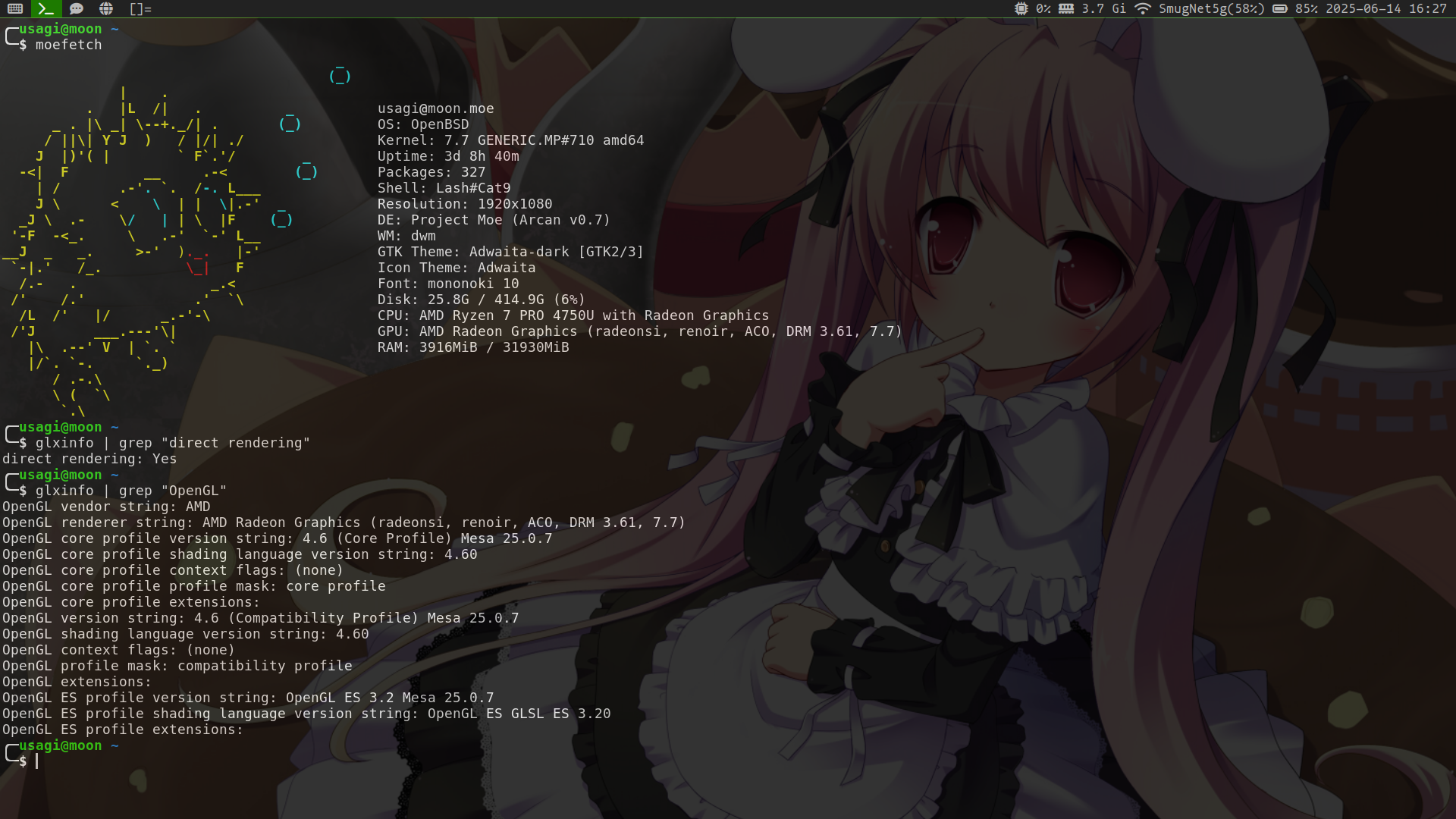This screenshot has height=819, width=1456.
Task: Click the RAM: 3916MiB / 31930MiB line
Action: tap(473, 347)
